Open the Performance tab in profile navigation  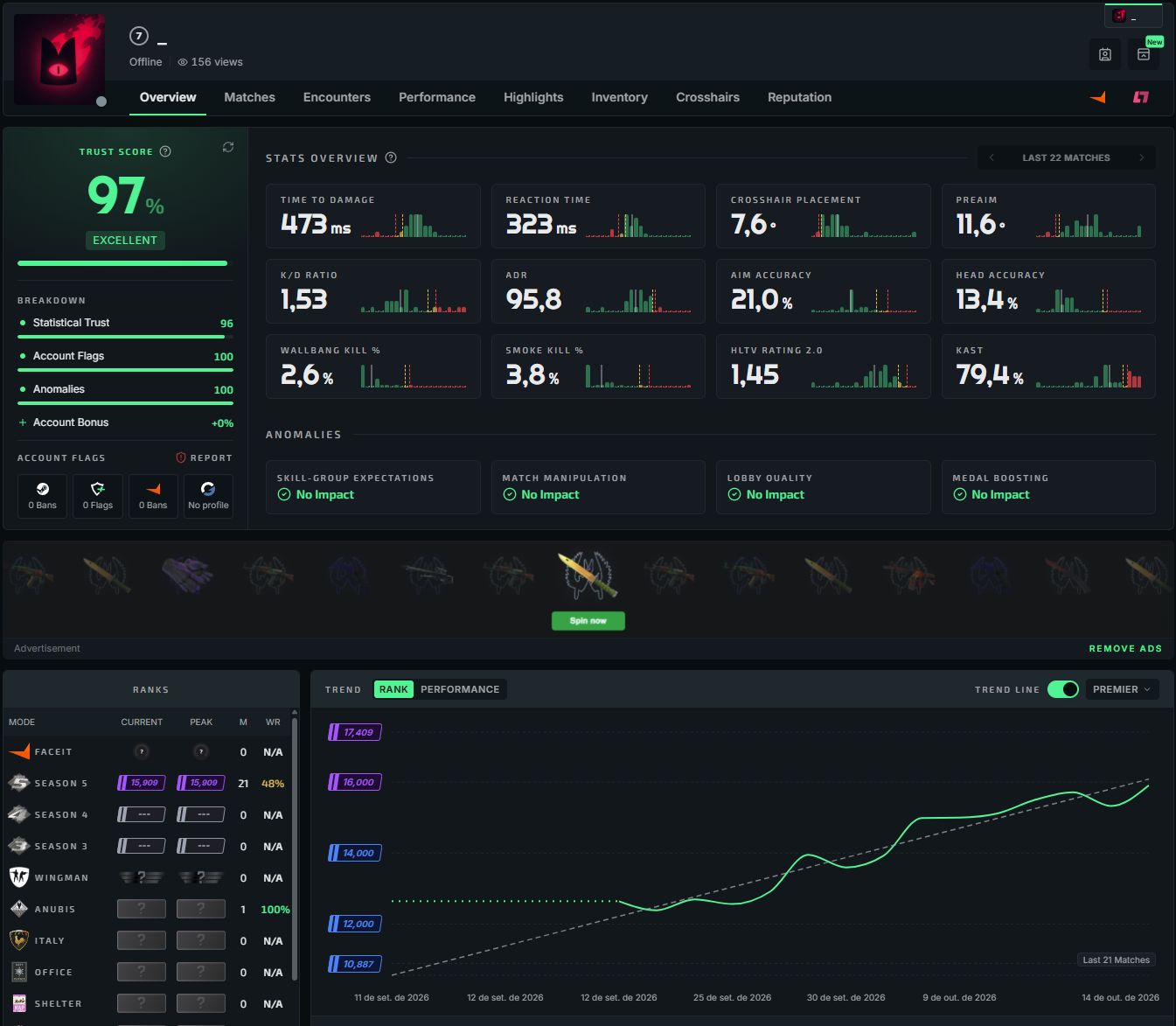437,97
